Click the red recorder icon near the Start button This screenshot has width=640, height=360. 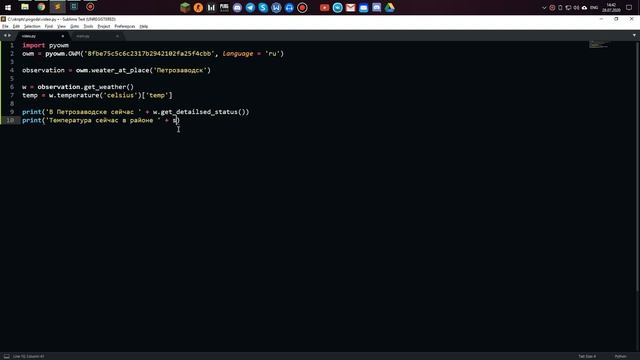coord(90,7)
